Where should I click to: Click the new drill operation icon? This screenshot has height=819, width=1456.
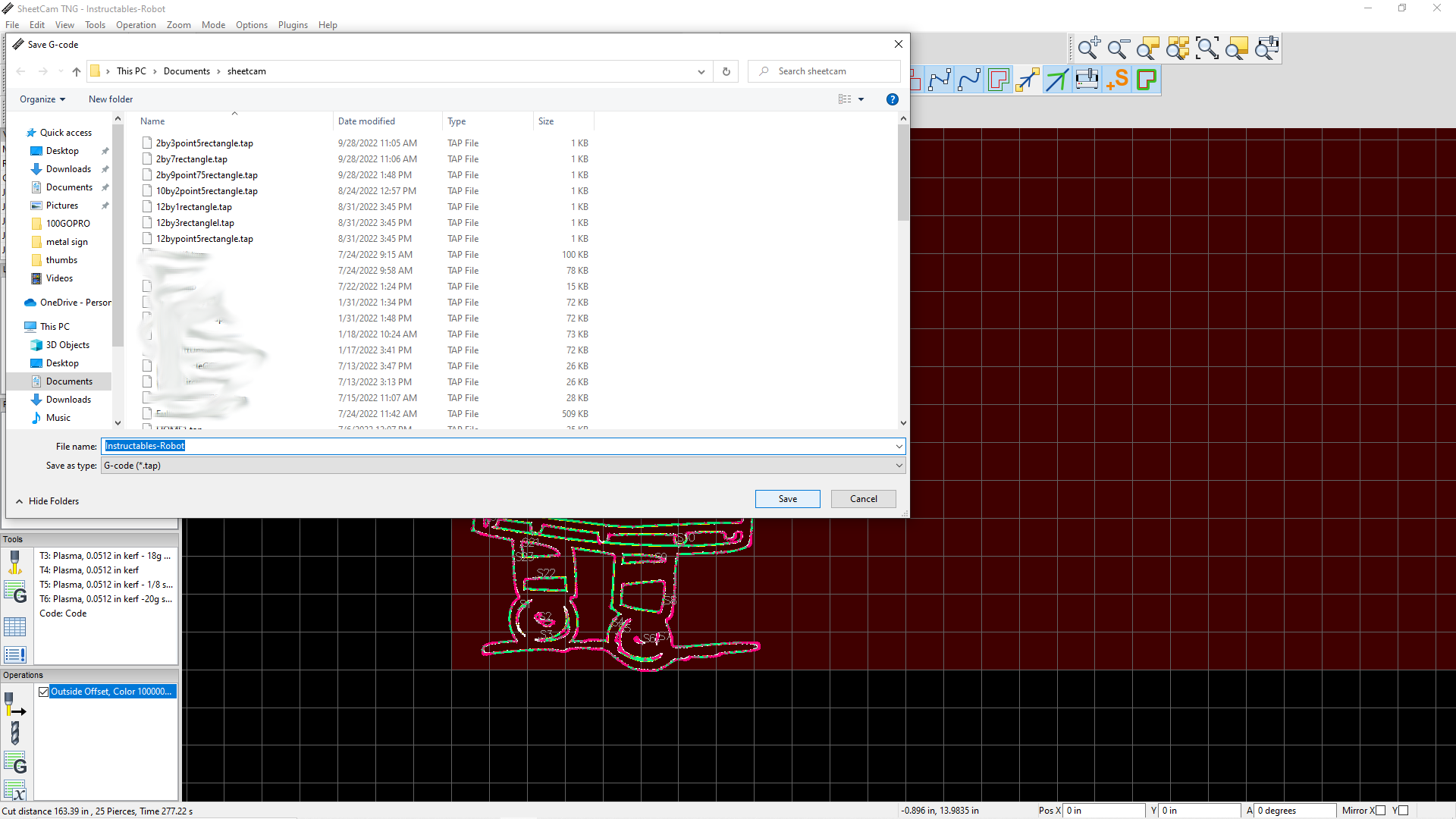click(x=14, y=733)
